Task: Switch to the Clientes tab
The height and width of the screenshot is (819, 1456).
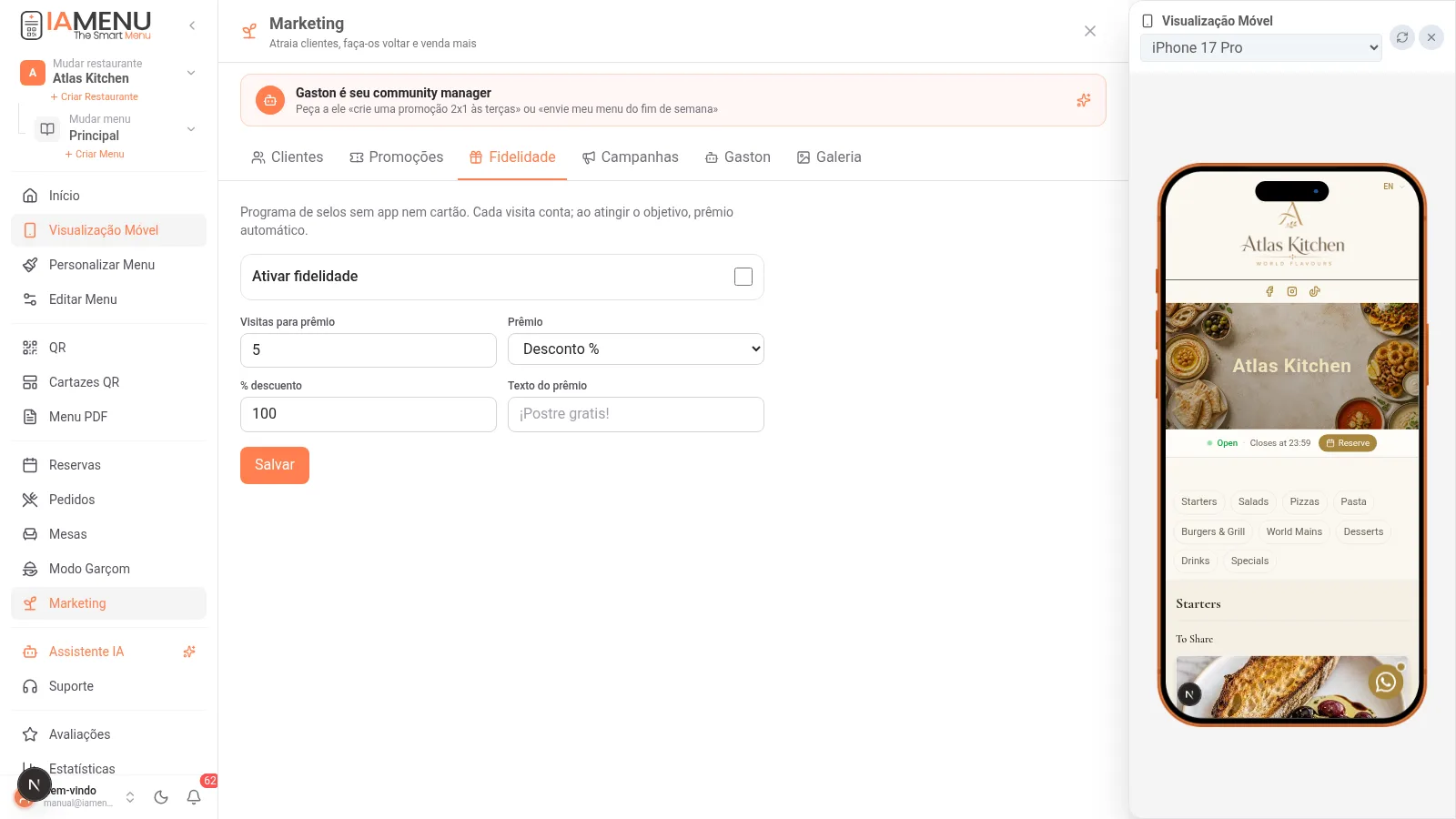Action: tap(288, 157)
